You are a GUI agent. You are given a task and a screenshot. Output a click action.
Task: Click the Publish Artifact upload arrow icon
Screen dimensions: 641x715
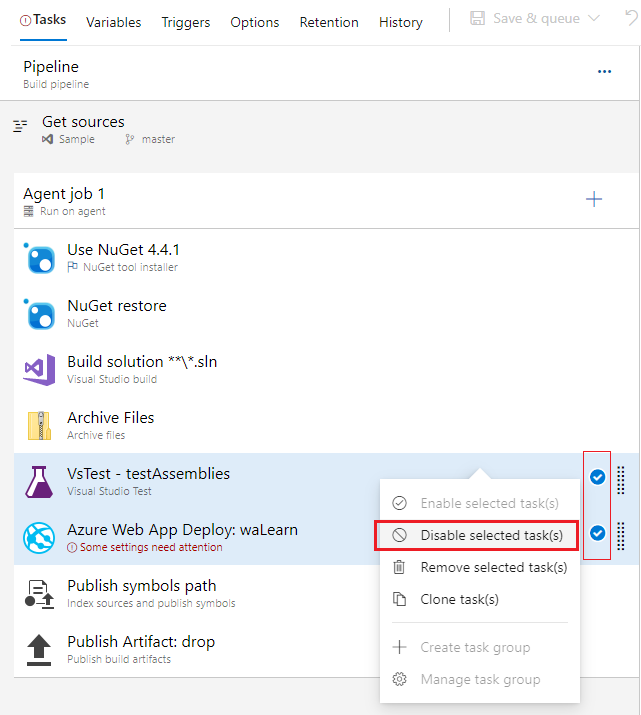[39, 650]
